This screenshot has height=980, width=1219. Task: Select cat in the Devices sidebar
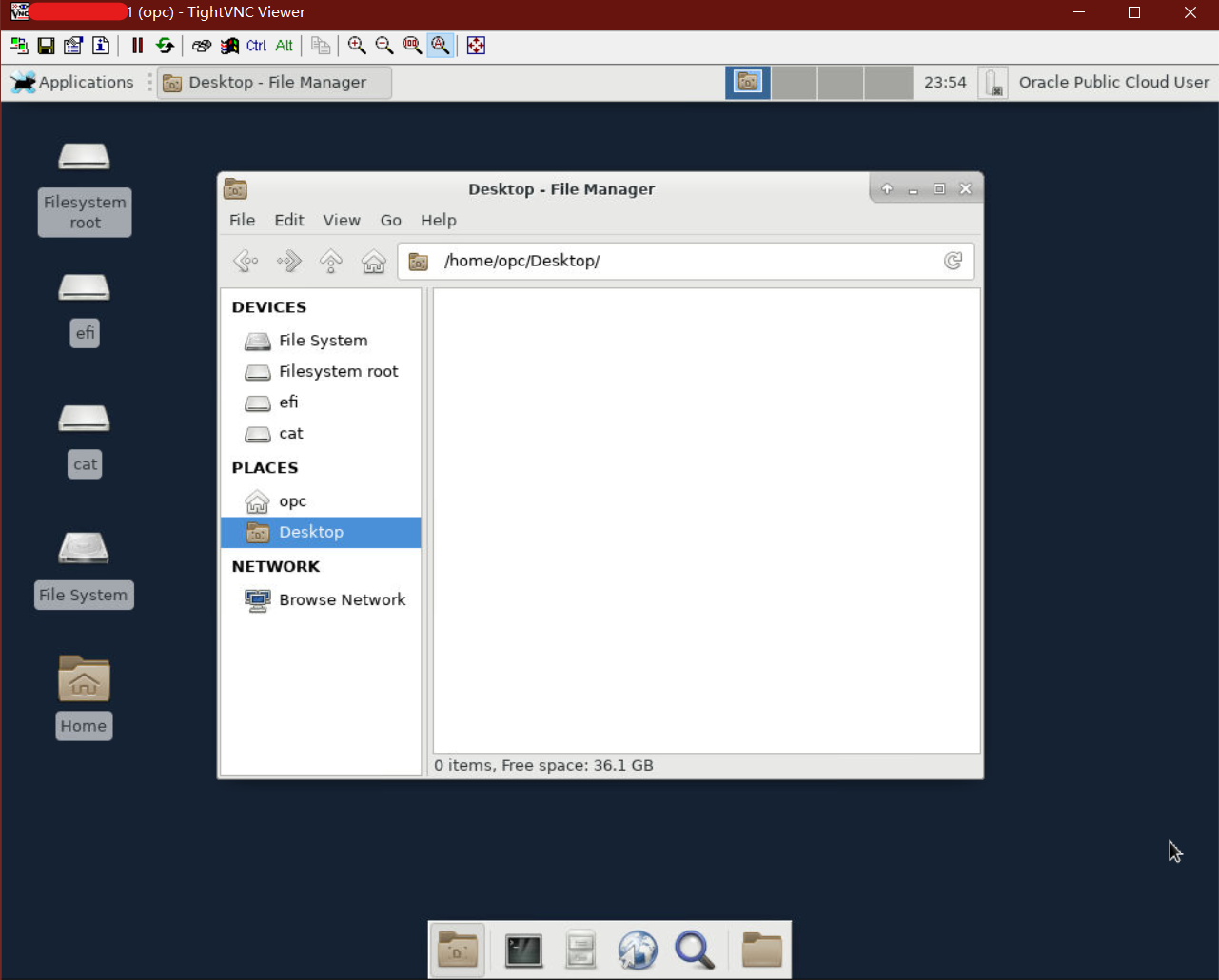[x=321, y=433]
